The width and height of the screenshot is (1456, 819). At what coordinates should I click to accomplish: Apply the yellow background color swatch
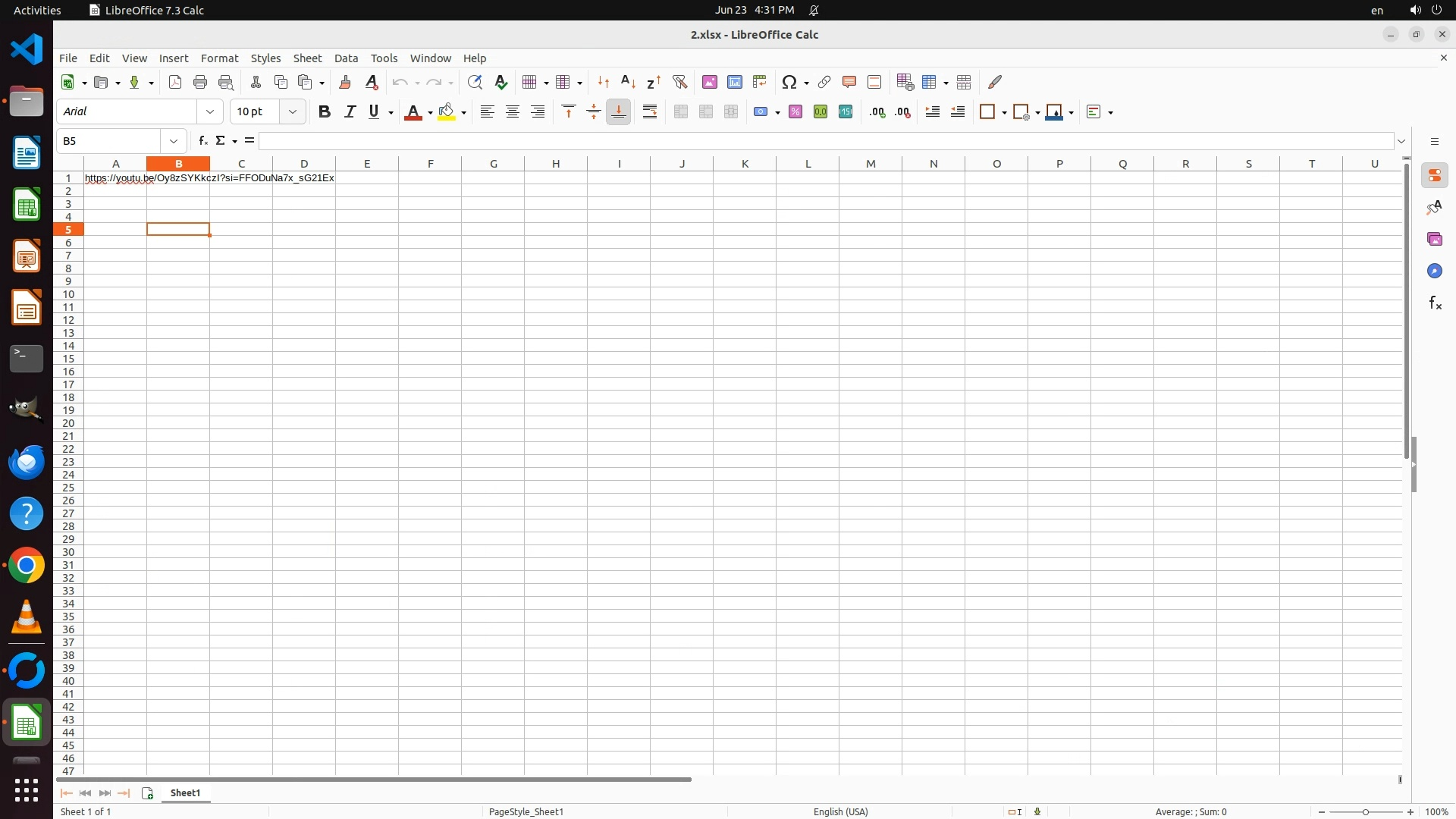(447, 112)
